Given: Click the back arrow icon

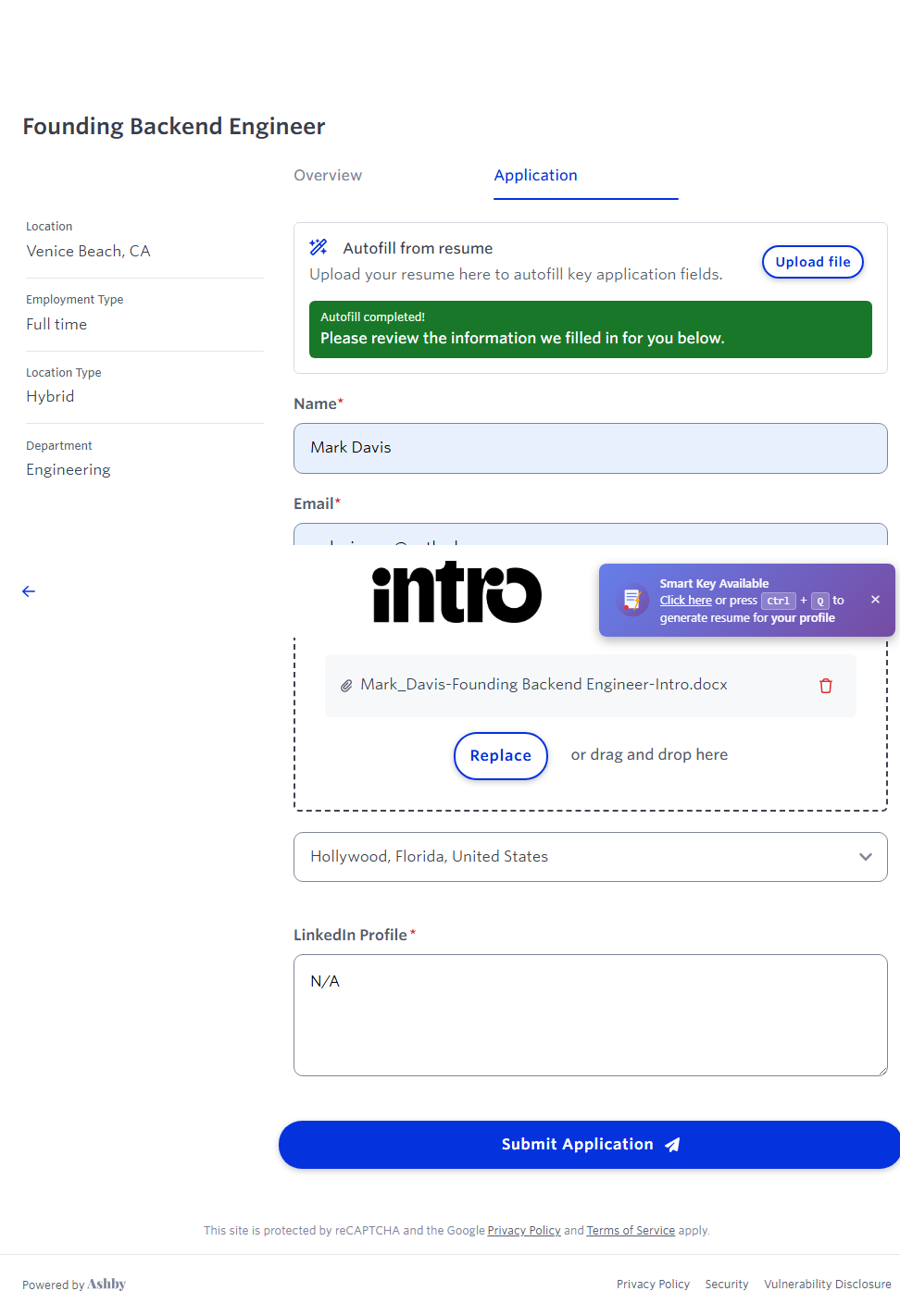Looking at the screenshot, I should 29,591.
